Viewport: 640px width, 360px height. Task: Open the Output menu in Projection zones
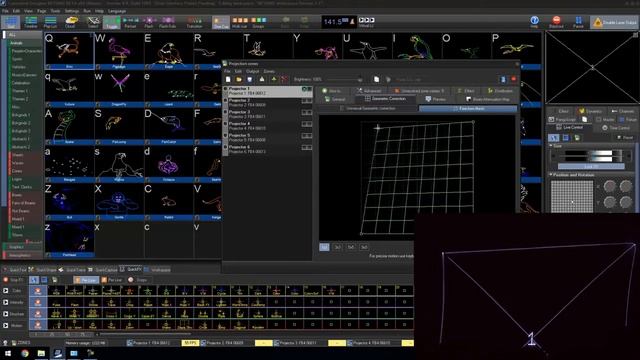tap(252, 71)
